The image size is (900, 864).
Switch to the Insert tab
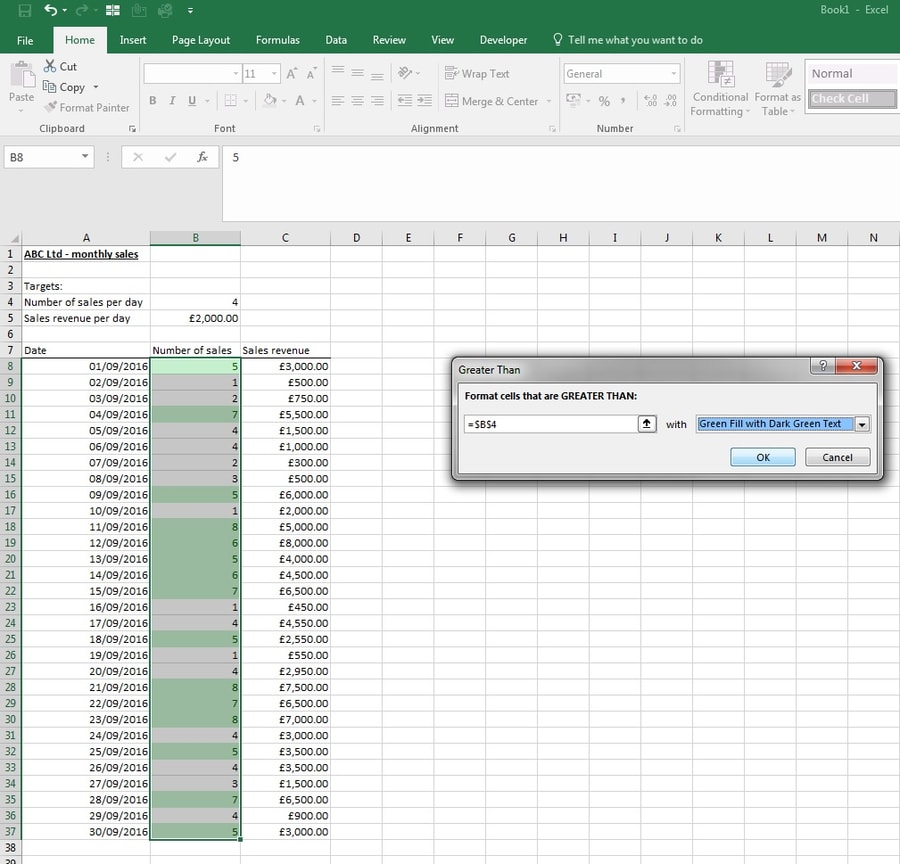[133, 40]
